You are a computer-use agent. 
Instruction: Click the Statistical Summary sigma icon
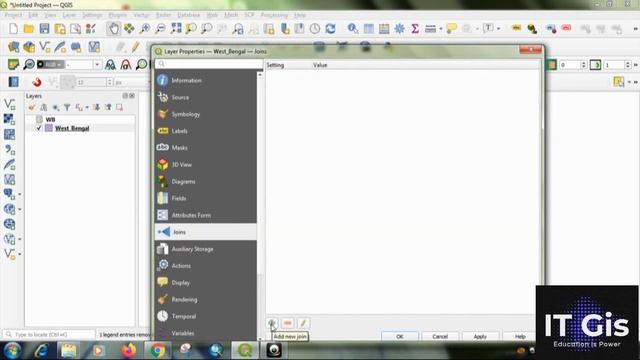pyautogui.click(x=415, y=29)
